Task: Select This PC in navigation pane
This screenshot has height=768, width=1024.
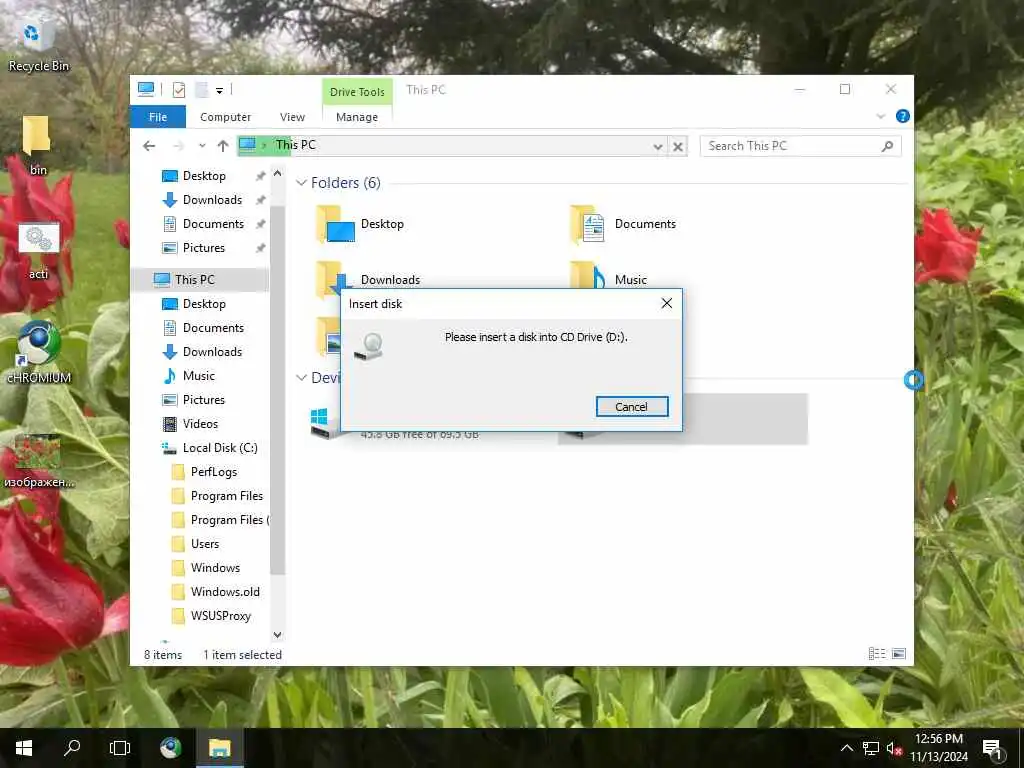Action: coord(194,280)
